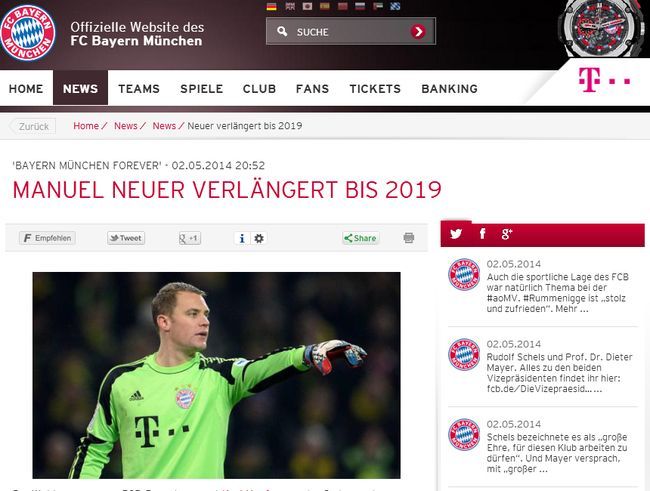
Task: Switch language with the UK flag icon
Action: (290, 6)
